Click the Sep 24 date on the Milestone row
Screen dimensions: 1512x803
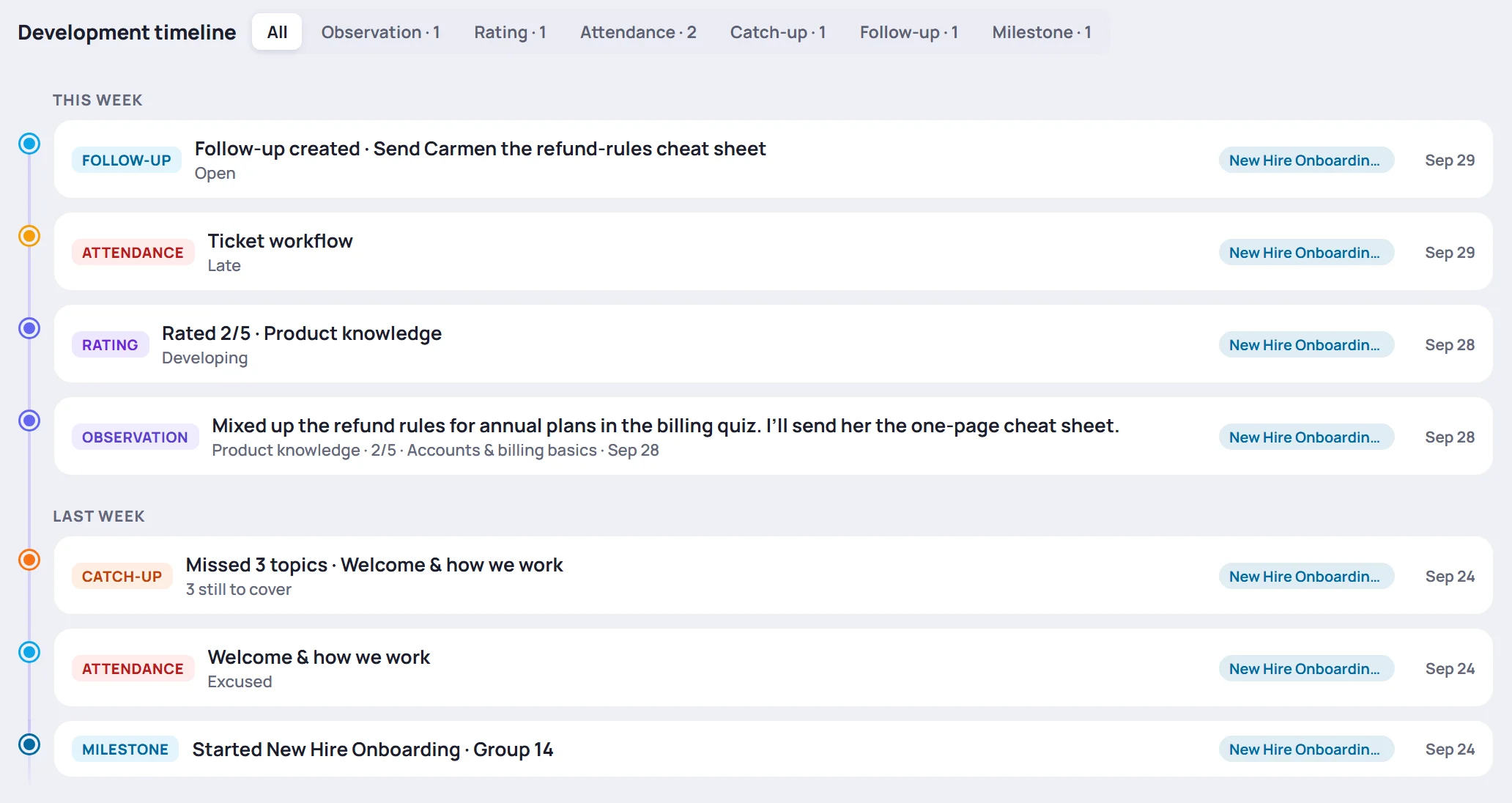(1450, 749)
